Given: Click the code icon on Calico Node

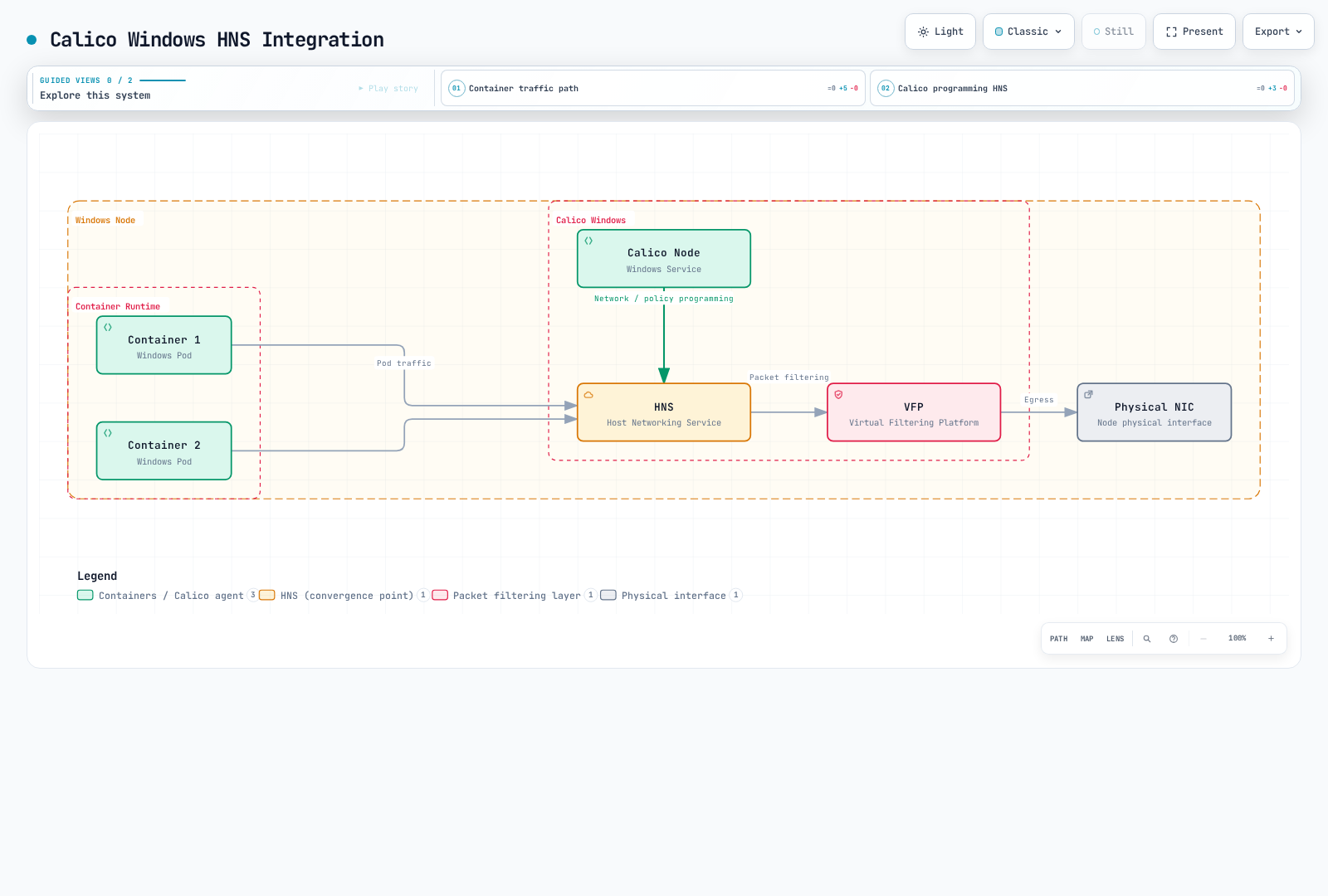Looking at the screenshot, I should pyautogui.click(x=588, y=241).
